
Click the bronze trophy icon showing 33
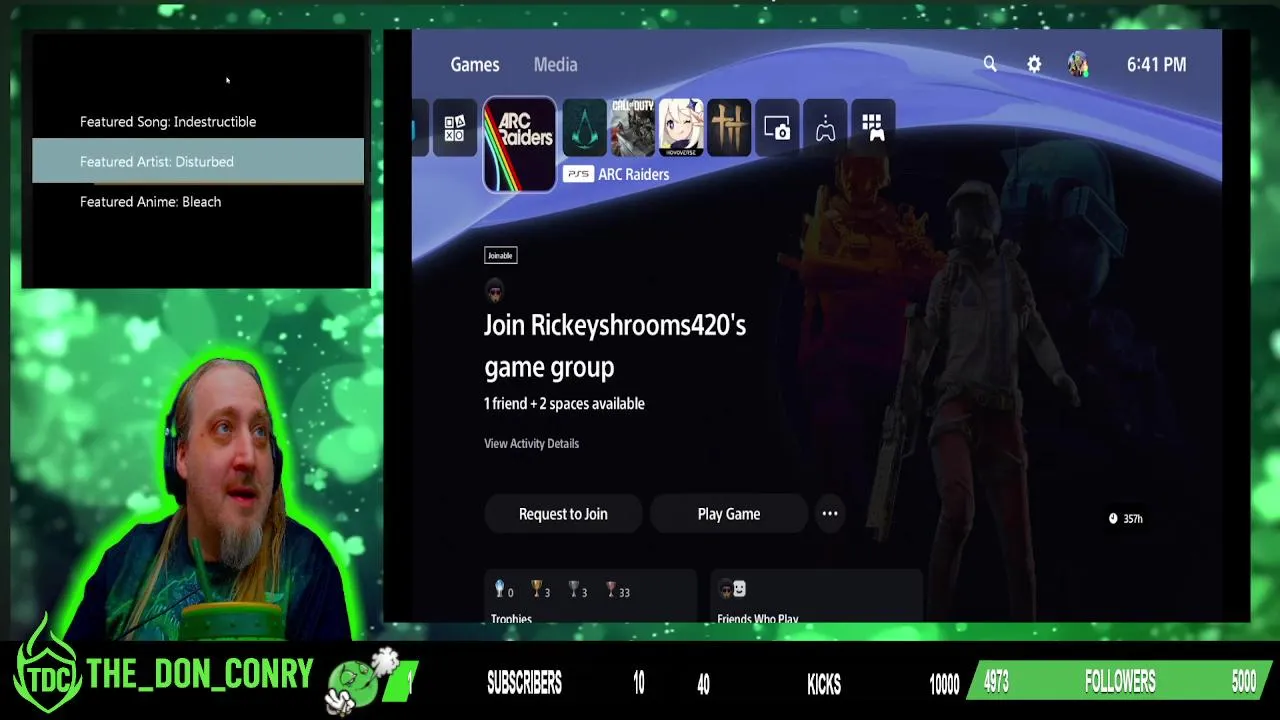tap(611, 589)
